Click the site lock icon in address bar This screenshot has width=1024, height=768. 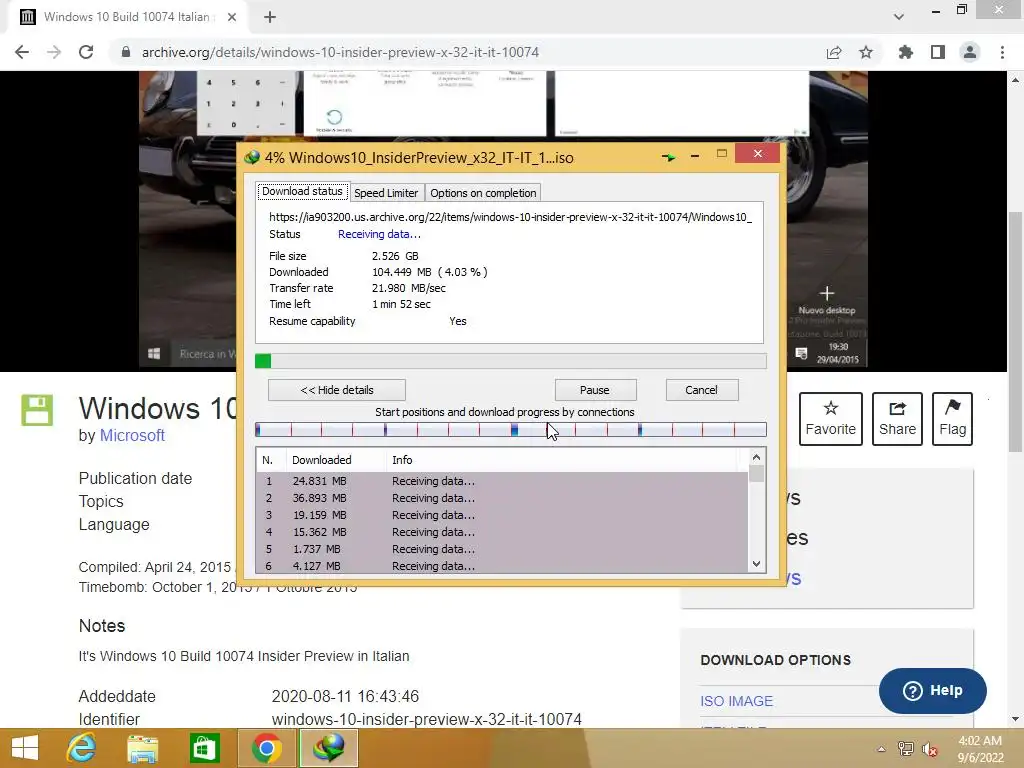[126, 52]
